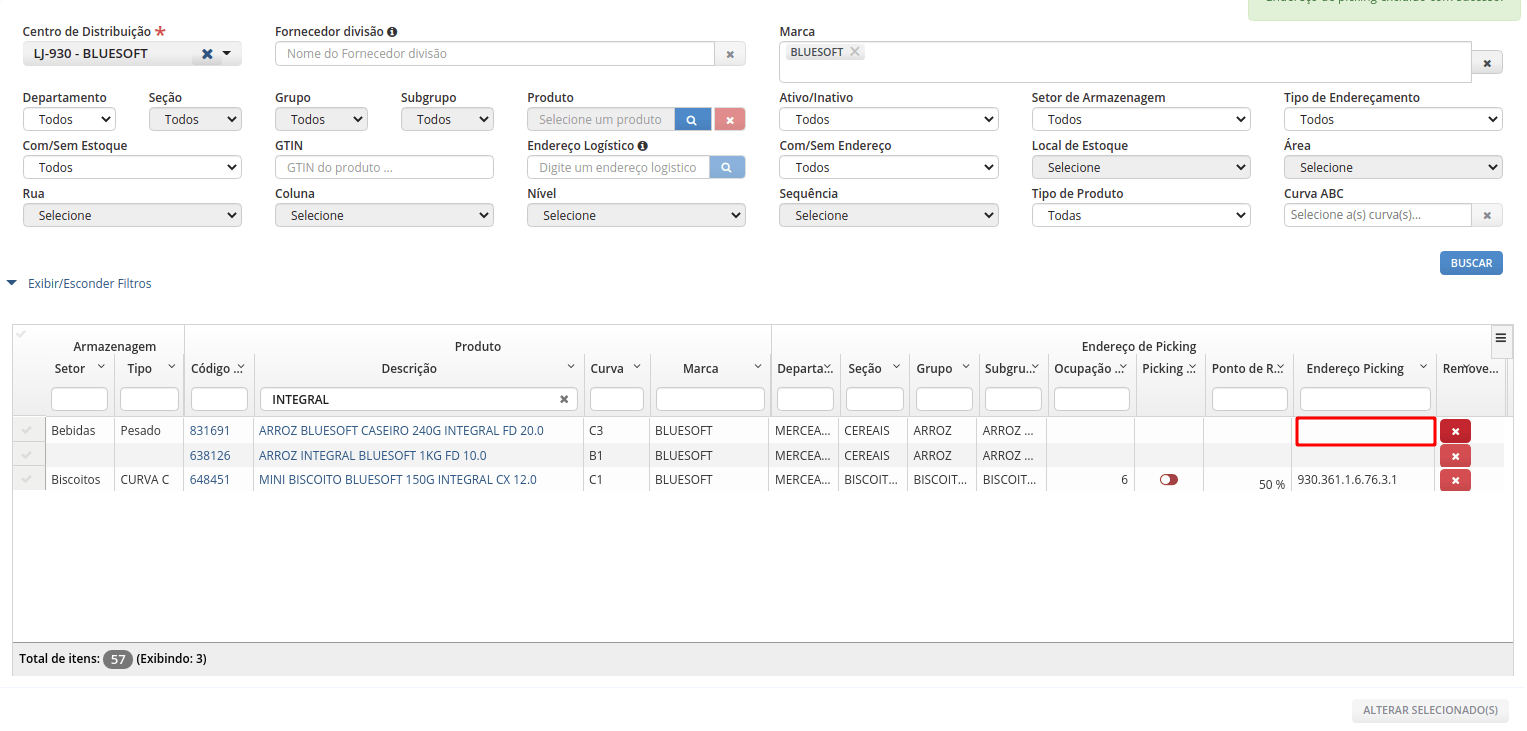Open the Setor de Armazenagem dropdown
This screenshot has height=731, width=1527.
(x=1141, y=120)
